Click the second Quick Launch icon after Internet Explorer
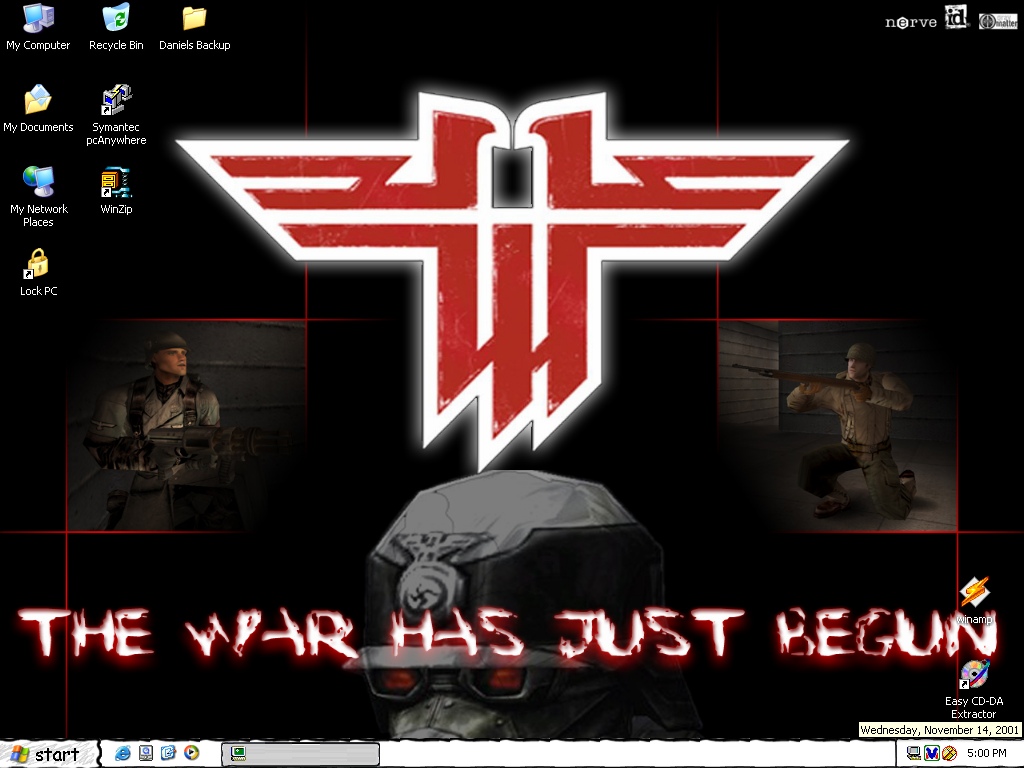 [x=146, y=753]
